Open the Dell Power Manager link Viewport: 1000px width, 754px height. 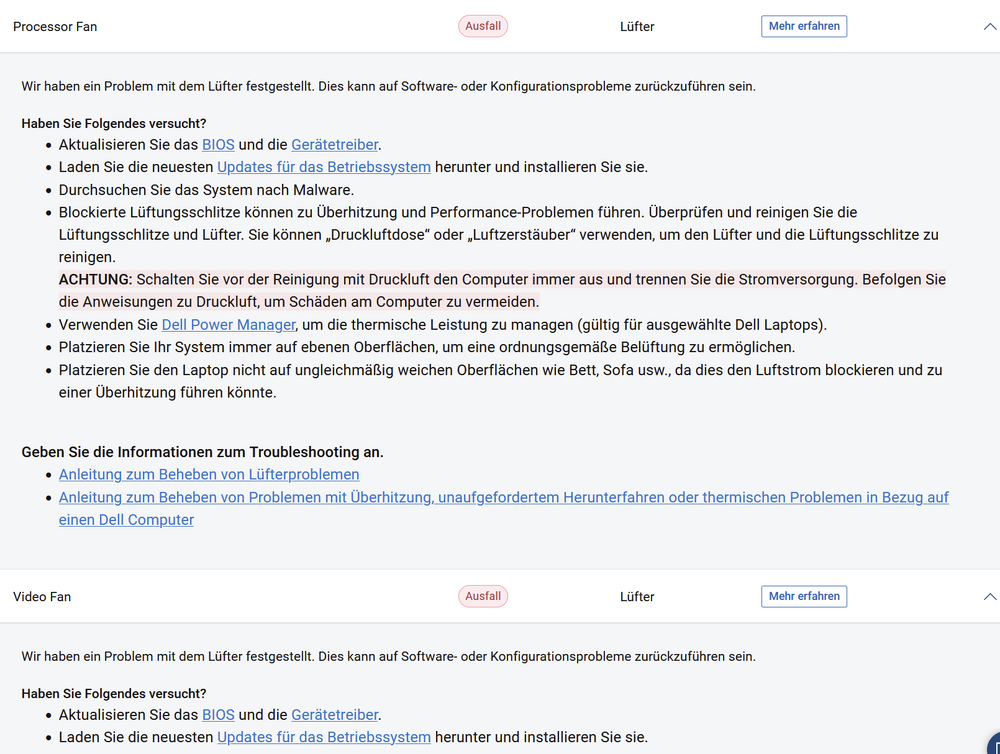229,325
